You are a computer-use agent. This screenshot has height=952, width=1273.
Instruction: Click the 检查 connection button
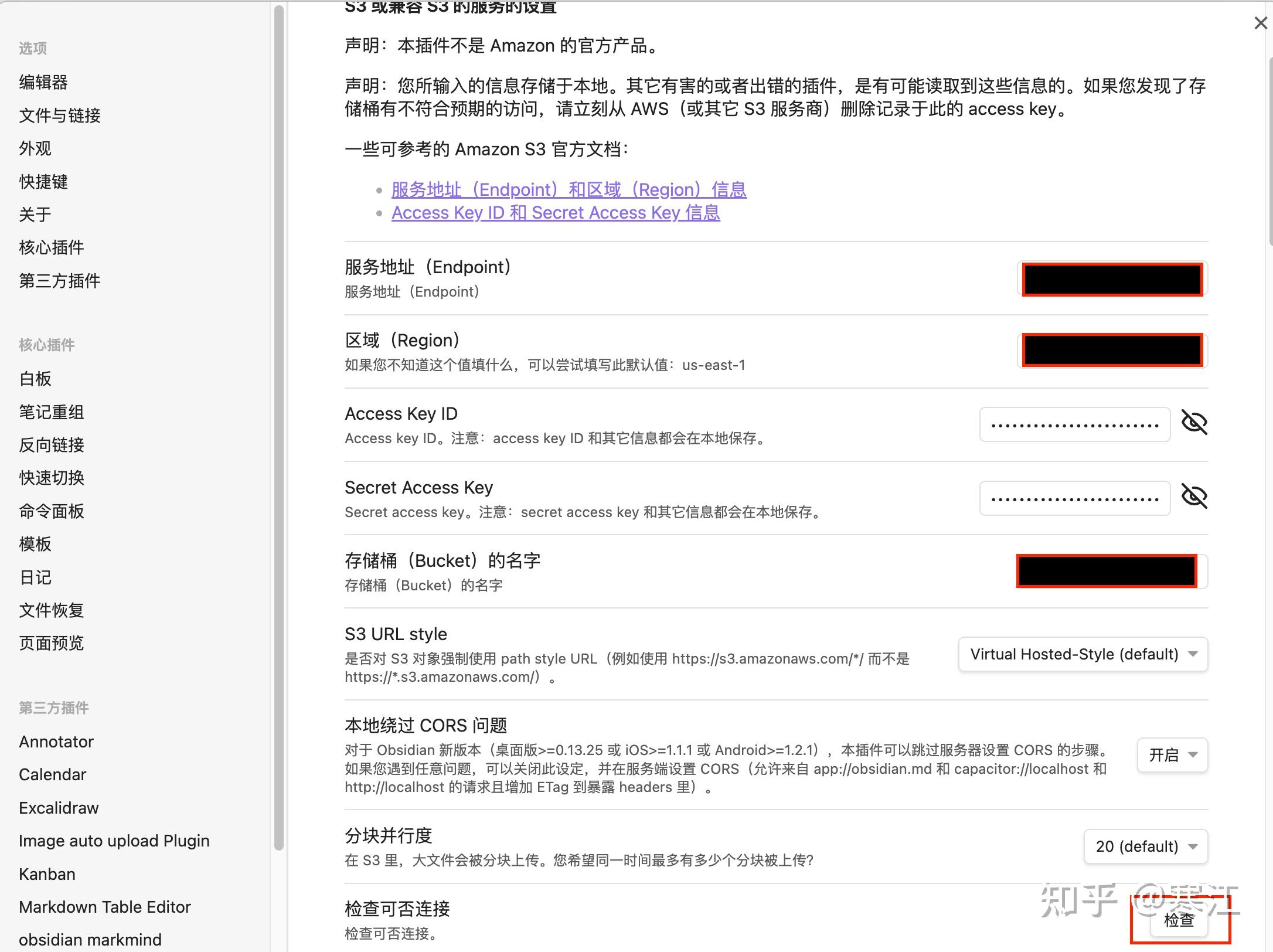[x=1179, y=920]
